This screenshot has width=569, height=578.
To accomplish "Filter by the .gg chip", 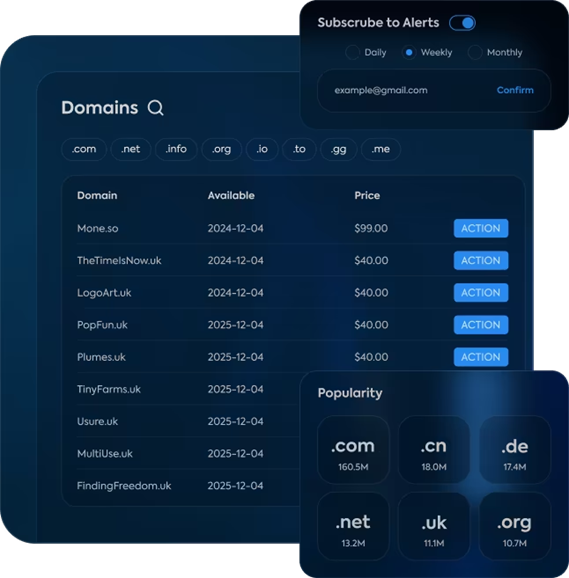I will (339, 149).
